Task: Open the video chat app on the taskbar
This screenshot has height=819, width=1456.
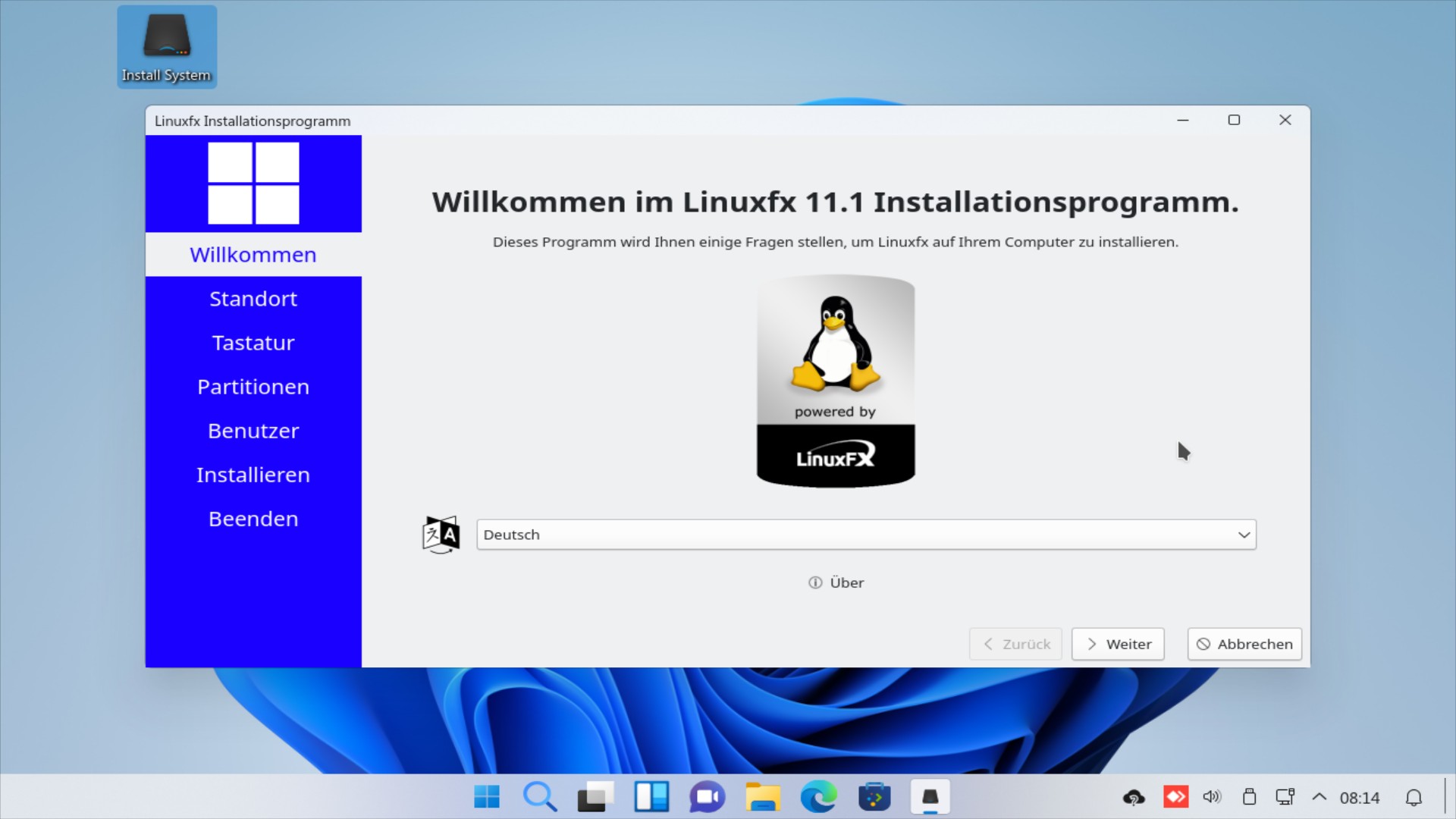Action: pyautogui.click(x=706, y=797)
